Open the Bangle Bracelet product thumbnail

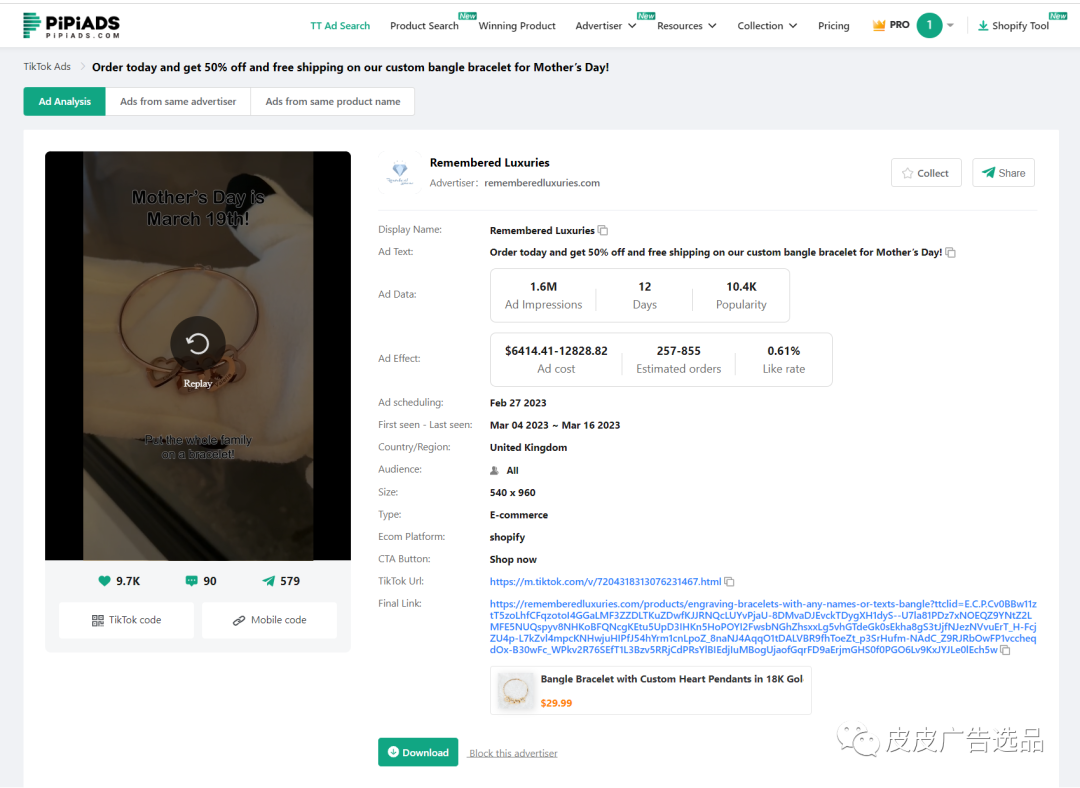tap(517, 691)
